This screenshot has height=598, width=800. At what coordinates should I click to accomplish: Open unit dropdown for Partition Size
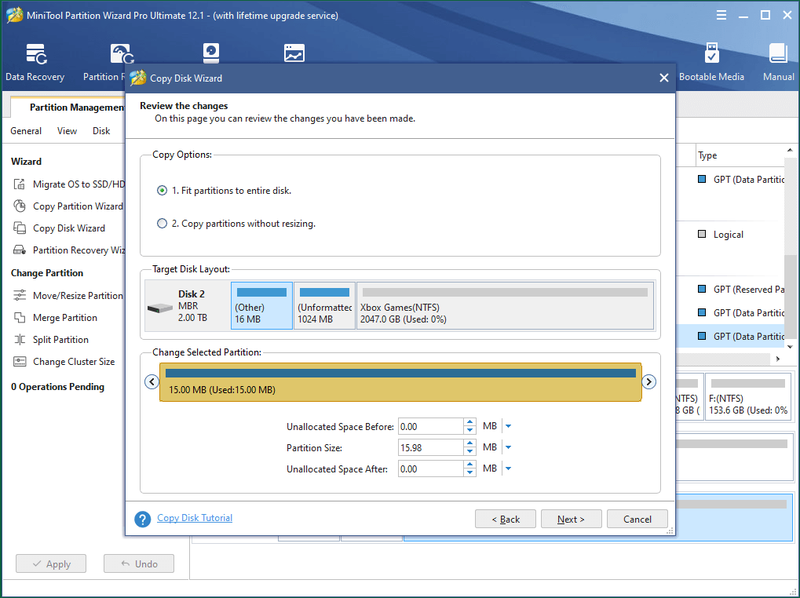tap(508, 447)
